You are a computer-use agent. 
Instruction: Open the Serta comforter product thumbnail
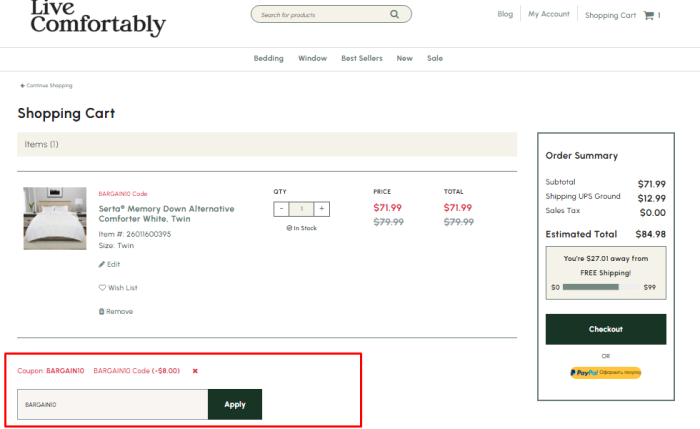click(x=55, y=218)
